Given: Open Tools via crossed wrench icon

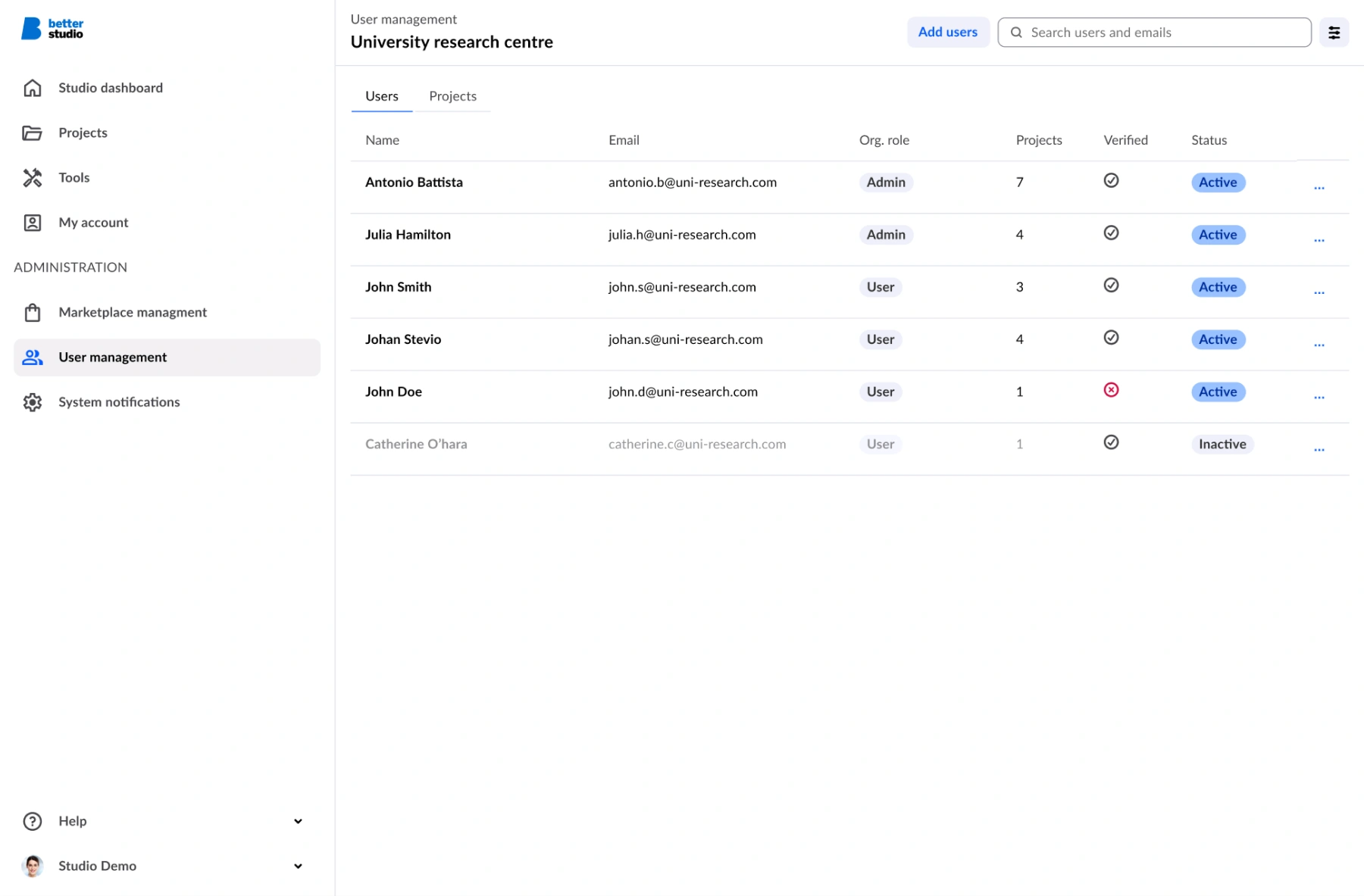Looking at the screenshot, I should [x=33, y=177].
